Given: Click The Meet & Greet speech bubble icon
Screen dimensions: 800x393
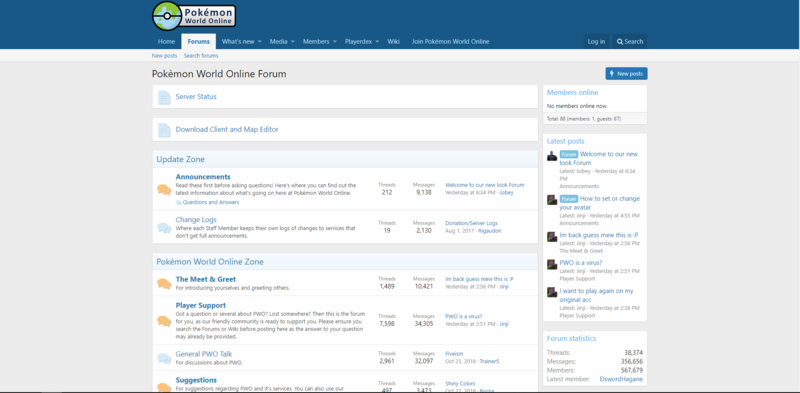Looking at the screenshot, I should tap(164, 283).
